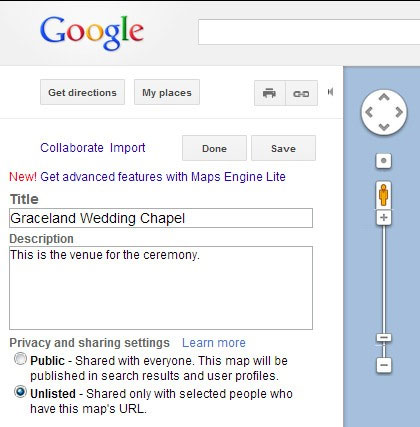Open the Import link
Image resolution: width=420 pixels, height=427 pixels.
pyautogui.click(x=128, y=148)
